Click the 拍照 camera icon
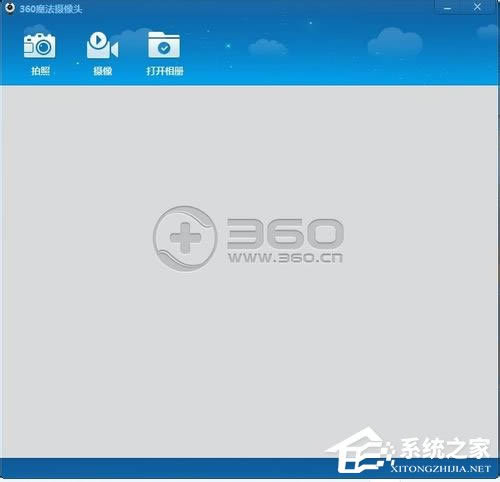This screenshot has height=482, width=500. pyautogui.click(x=39, y=46)
